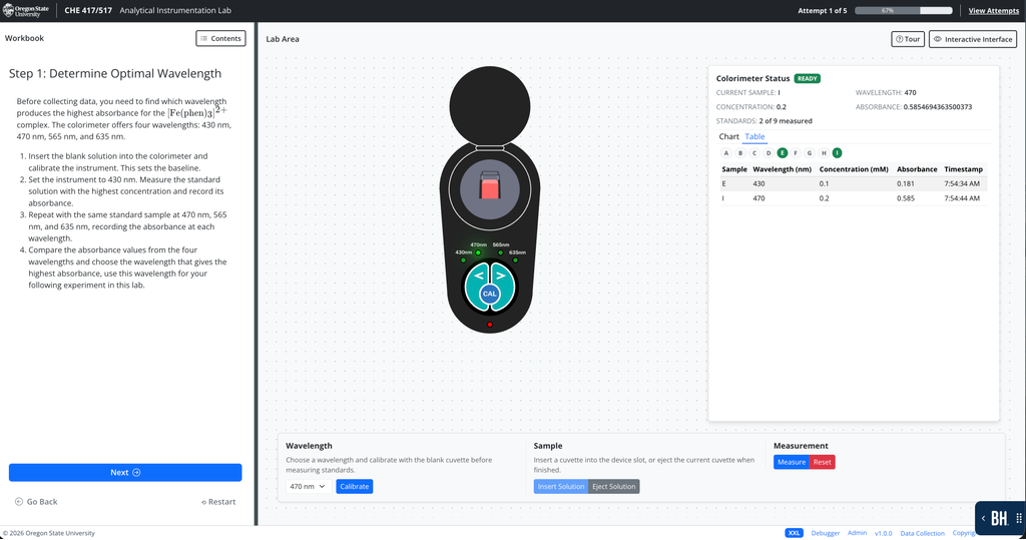This screenshot has height=540, width=1026.
Task: Select sample filter C
Action: 754,153
